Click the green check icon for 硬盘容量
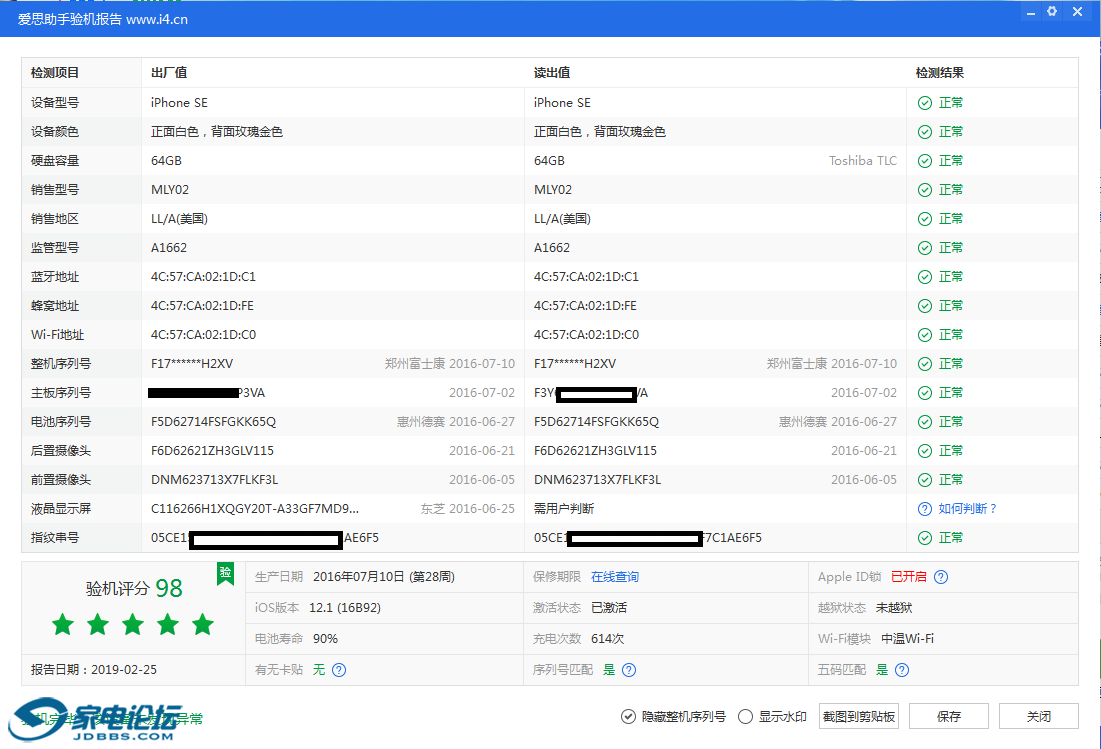This screenshot has width=1101, height=749. coord(925,161)
